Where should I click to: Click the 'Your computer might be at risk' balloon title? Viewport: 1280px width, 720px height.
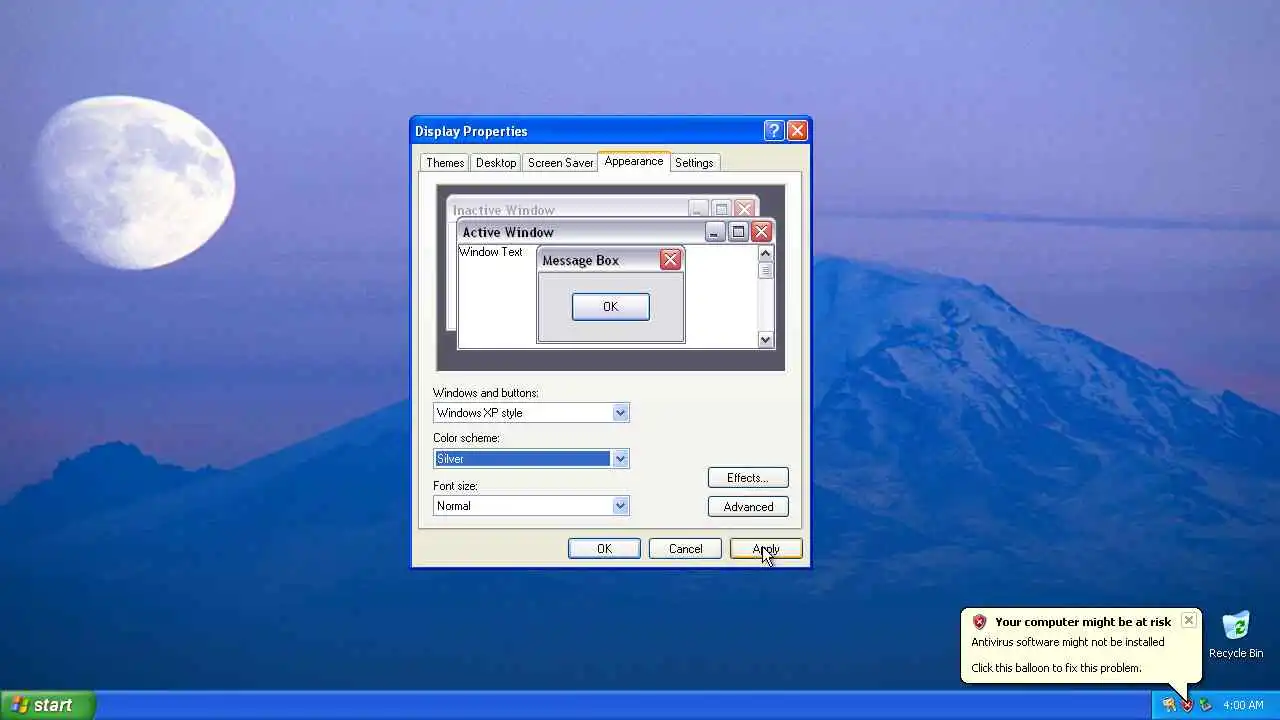[1083, 622]
